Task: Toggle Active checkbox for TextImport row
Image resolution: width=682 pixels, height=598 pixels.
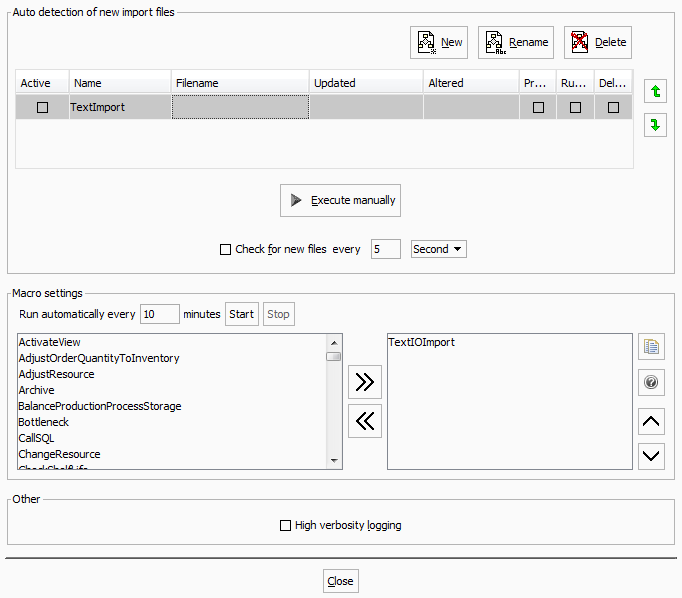Action: [x=42, y=107]
